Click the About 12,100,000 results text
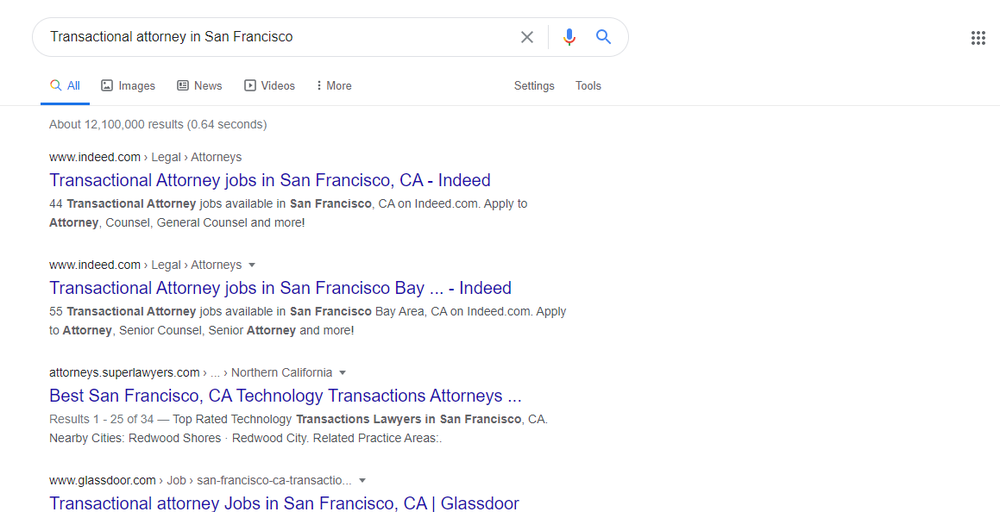This screenshot has height=512, width=1000. [x=158, y=124]
